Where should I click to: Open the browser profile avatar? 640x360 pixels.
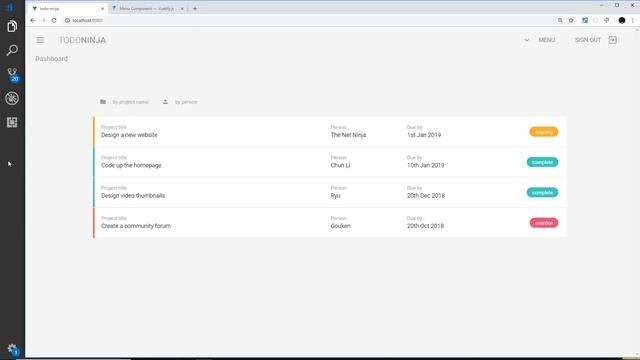pos(622,20)
